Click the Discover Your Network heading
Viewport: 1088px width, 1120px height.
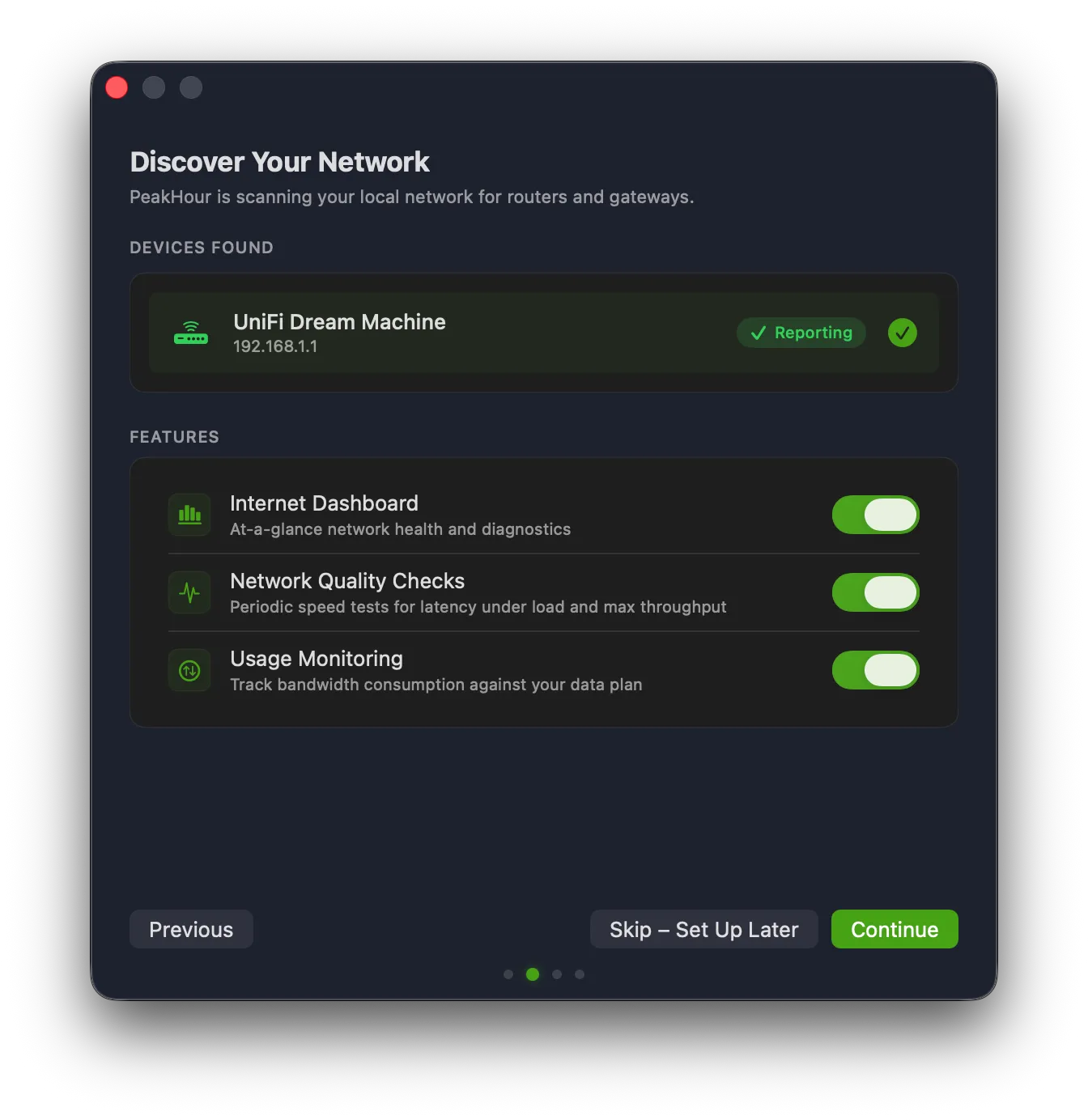(x=279, y=162)
